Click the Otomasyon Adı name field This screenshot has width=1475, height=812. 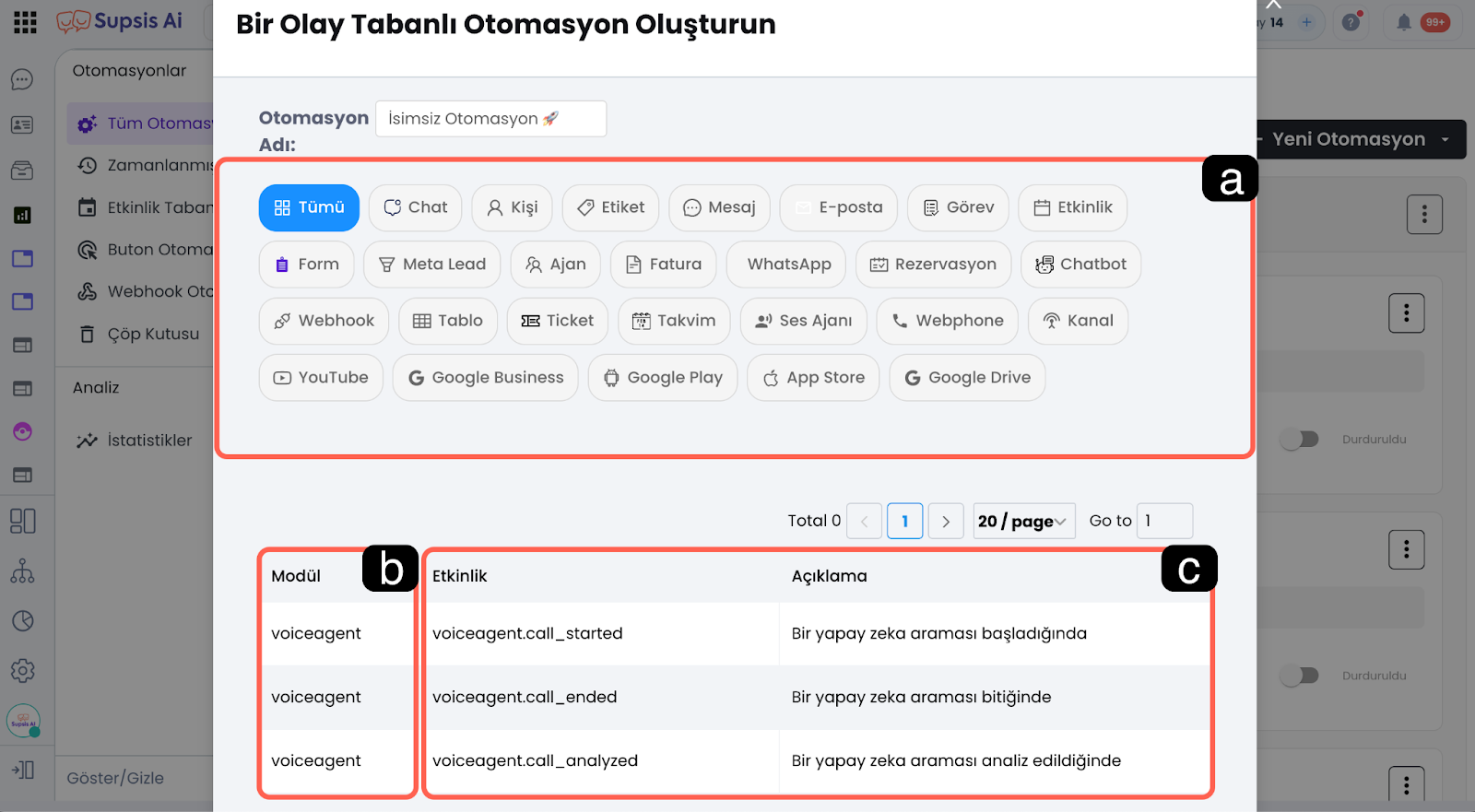[490, 119]
